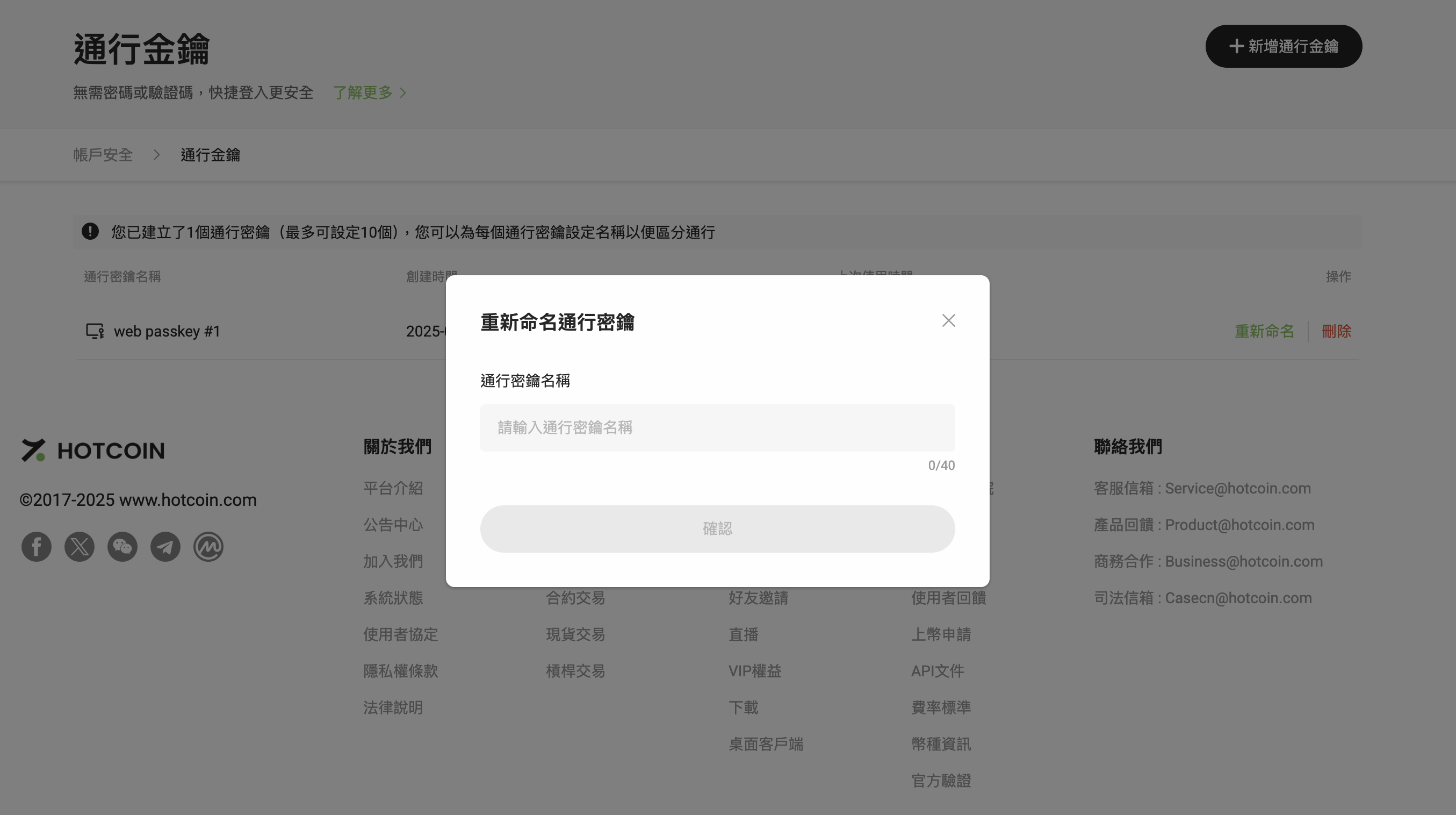Open the Telegram icon in footer
The image size is (1456, 815).
(165, 547)
